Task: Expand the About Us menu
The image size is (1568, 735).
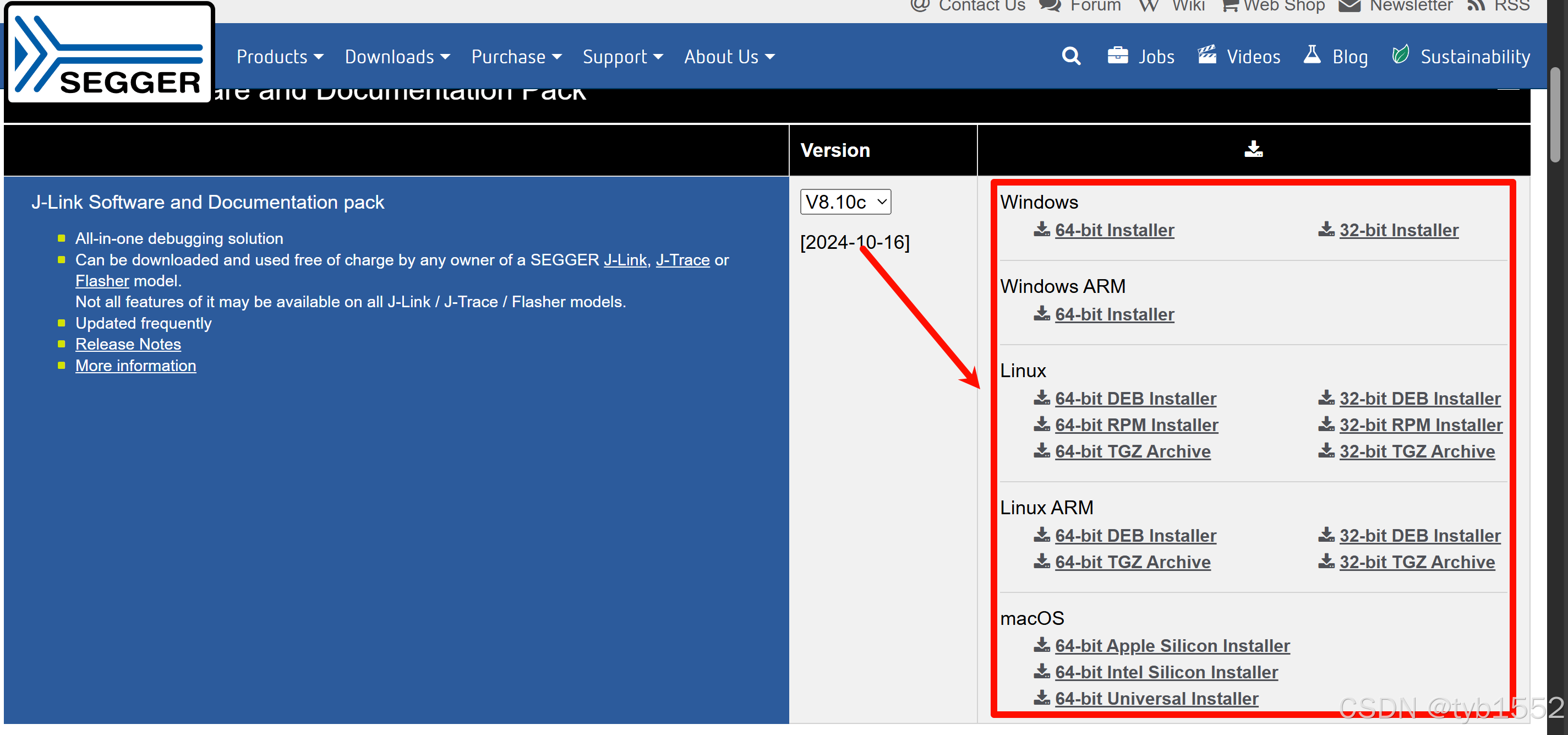Action: tap(729, 57)
